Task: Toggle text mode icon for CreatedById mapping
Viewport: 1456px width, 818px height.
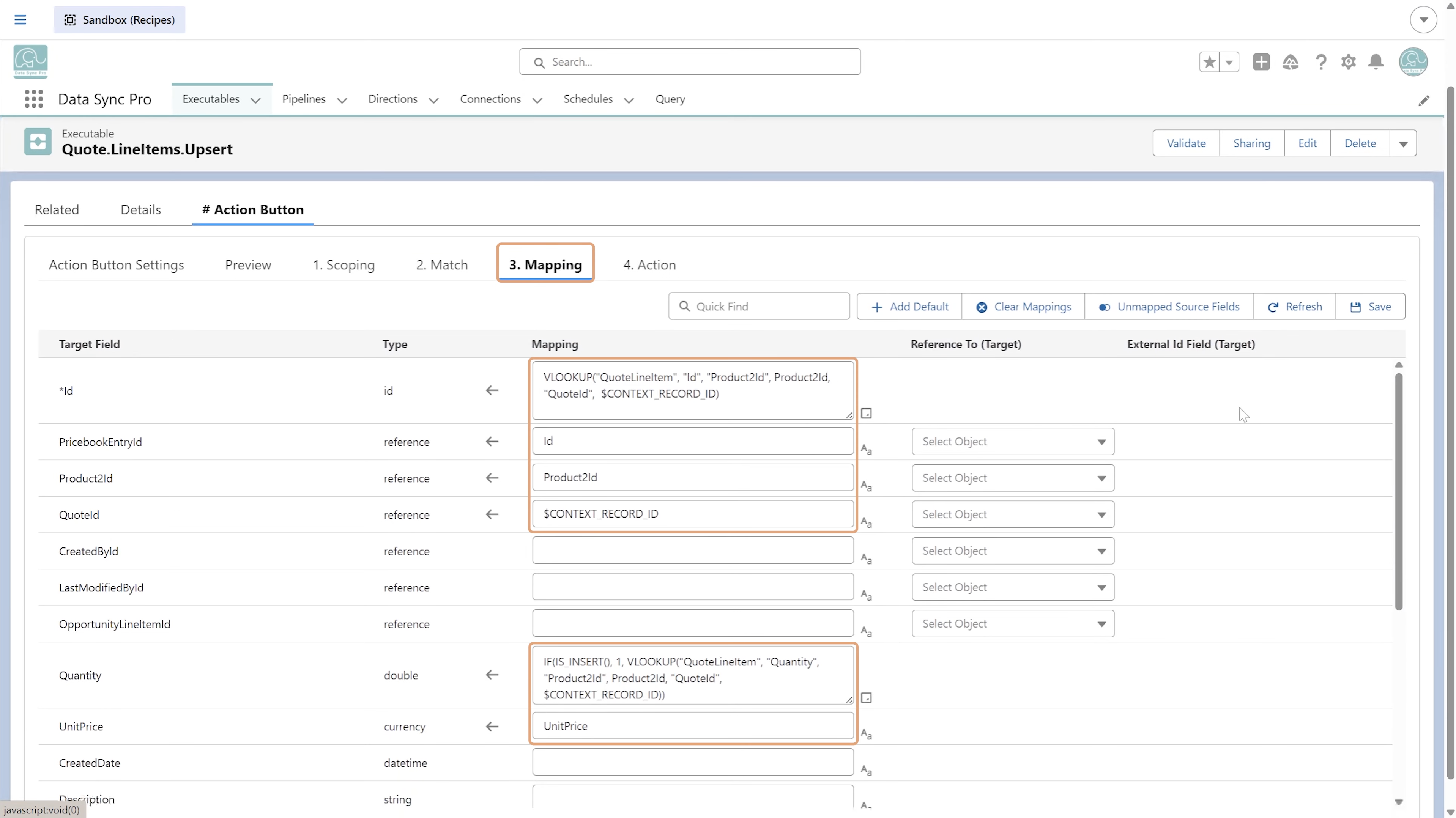Action: coord(866,559)
